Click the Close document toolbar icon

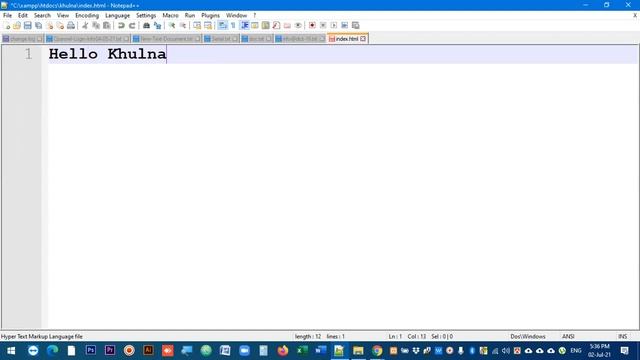[x=49, y=26]
